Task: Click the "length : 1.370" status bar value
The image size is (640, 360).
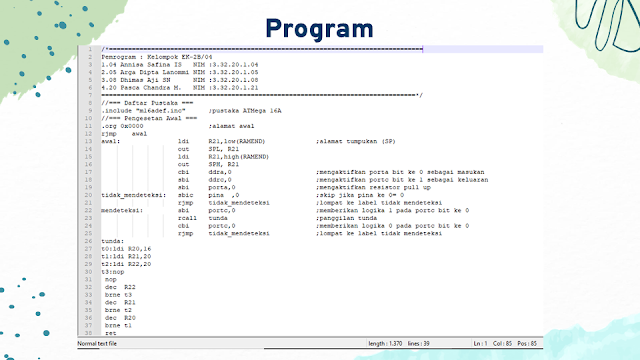Action: click(385, 344)
